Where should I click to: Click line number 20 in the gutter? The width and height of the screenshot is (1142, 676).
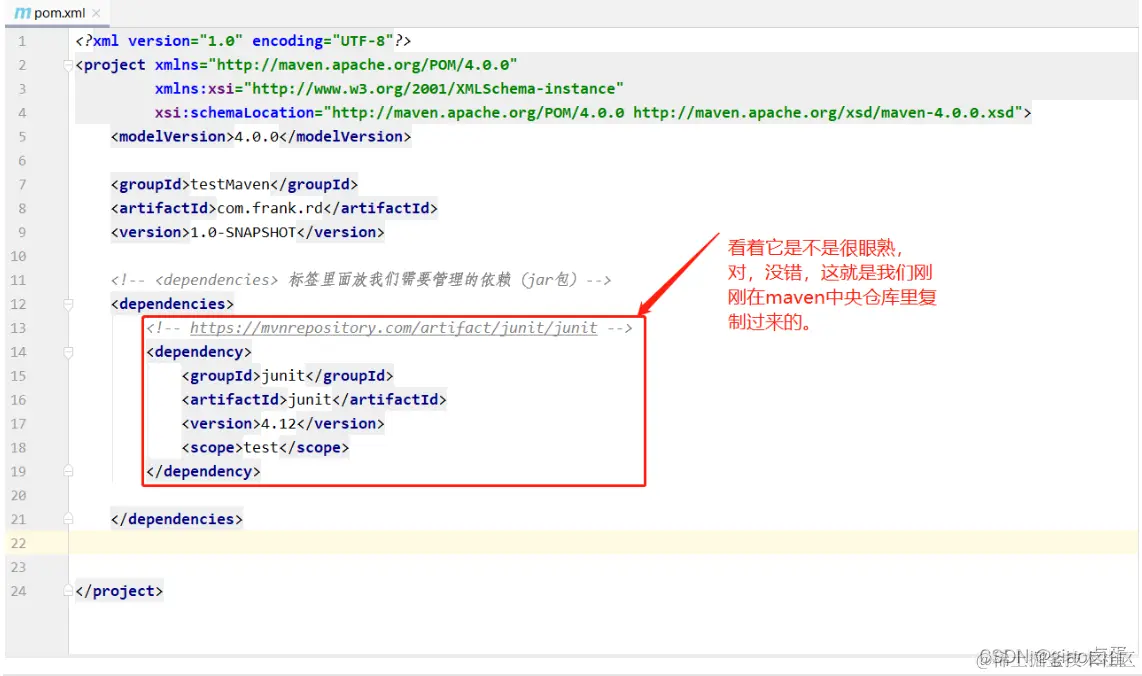tap(18, 495)
